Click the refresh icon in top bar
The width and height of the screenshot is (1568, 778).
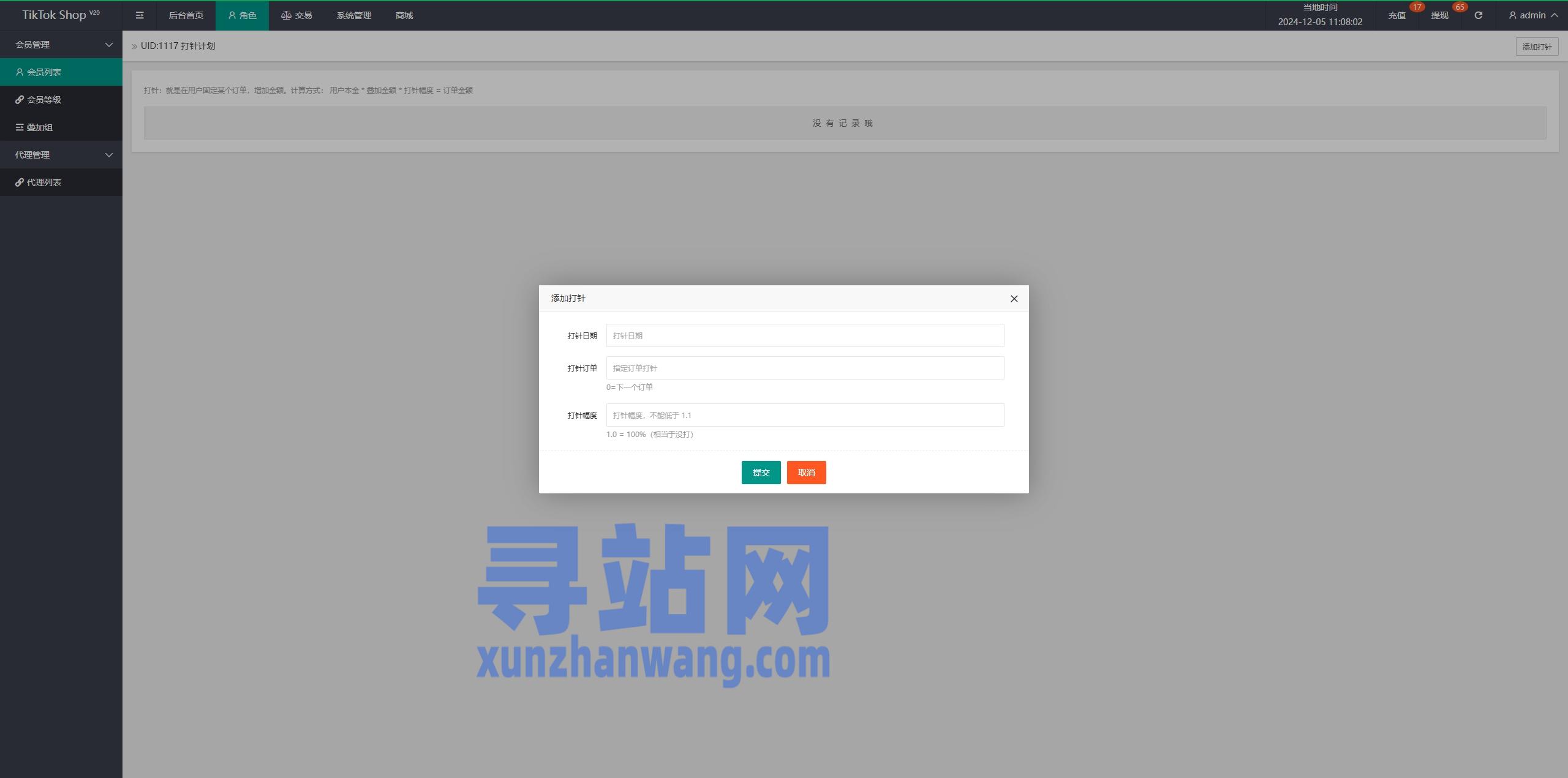(1478, 15)
